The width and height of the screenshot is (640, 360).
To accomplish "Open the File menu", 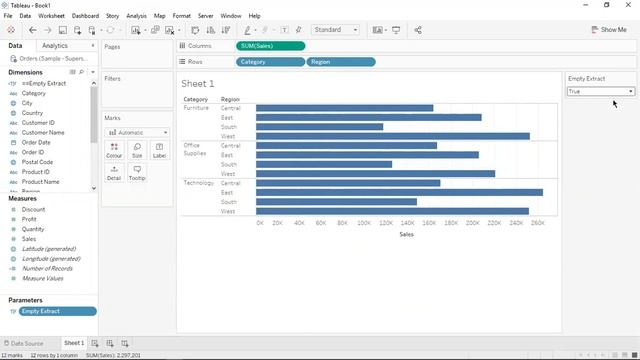I will (8, 16).
